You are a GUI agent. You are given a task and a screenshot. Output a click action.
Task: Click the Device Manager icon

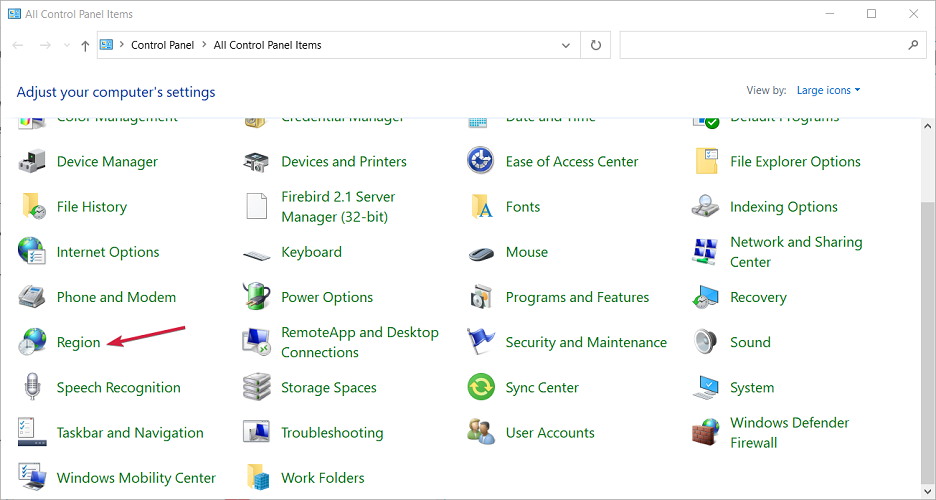(x=32, y=161)
